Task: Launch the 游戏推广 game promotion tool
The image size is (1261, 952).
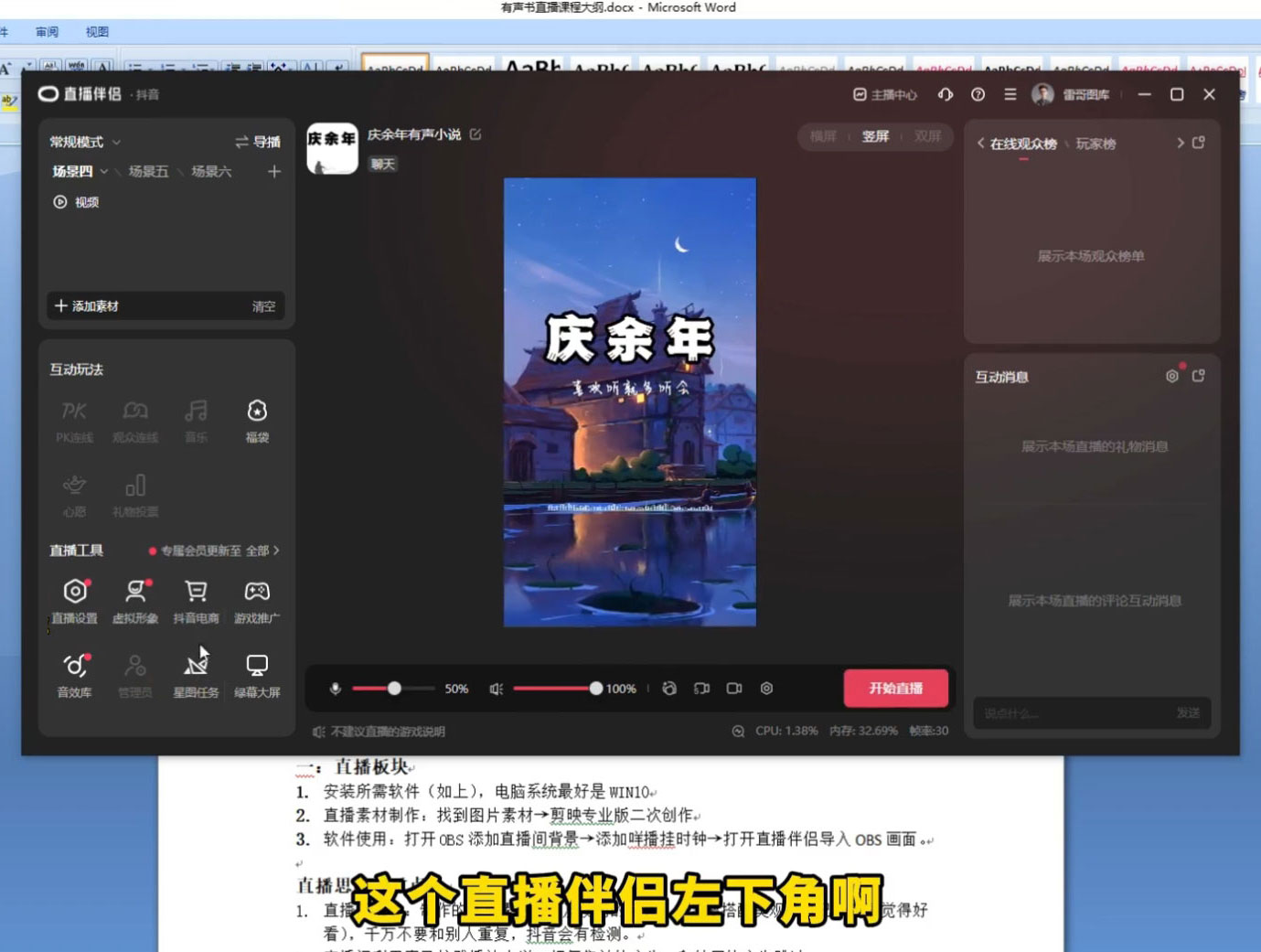Action: [256, 600]
